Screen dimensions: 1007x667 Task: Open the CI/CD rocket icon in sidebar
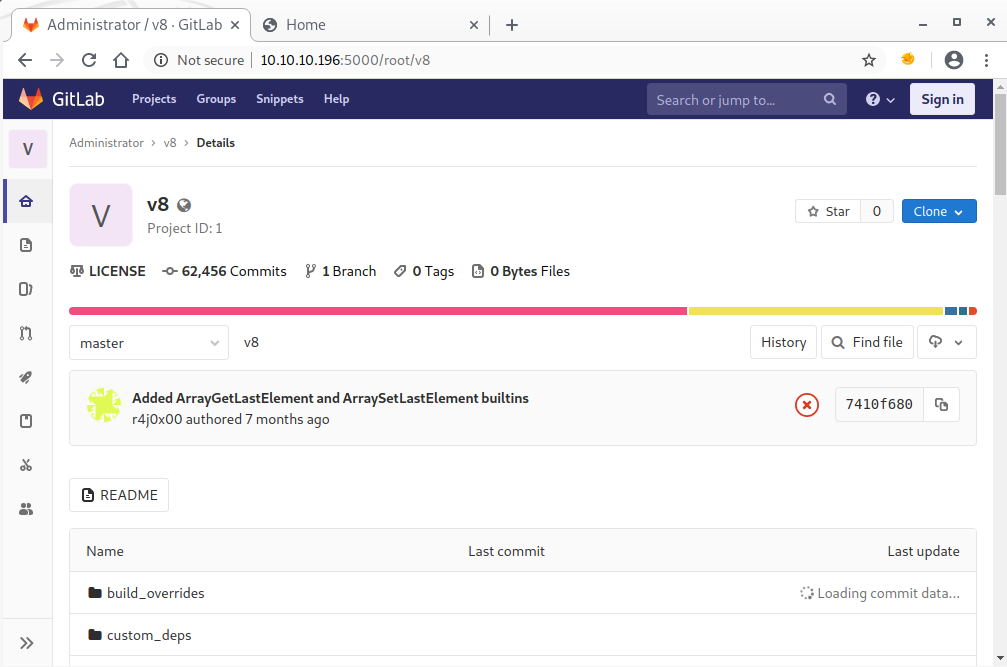(26, 377)
